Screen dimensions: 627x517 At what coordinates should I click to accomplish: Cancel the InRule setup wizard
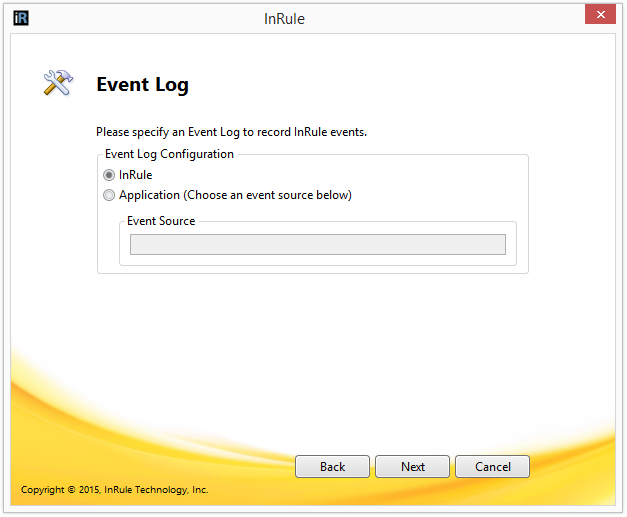pyautogui.click(x=492, y=466)
